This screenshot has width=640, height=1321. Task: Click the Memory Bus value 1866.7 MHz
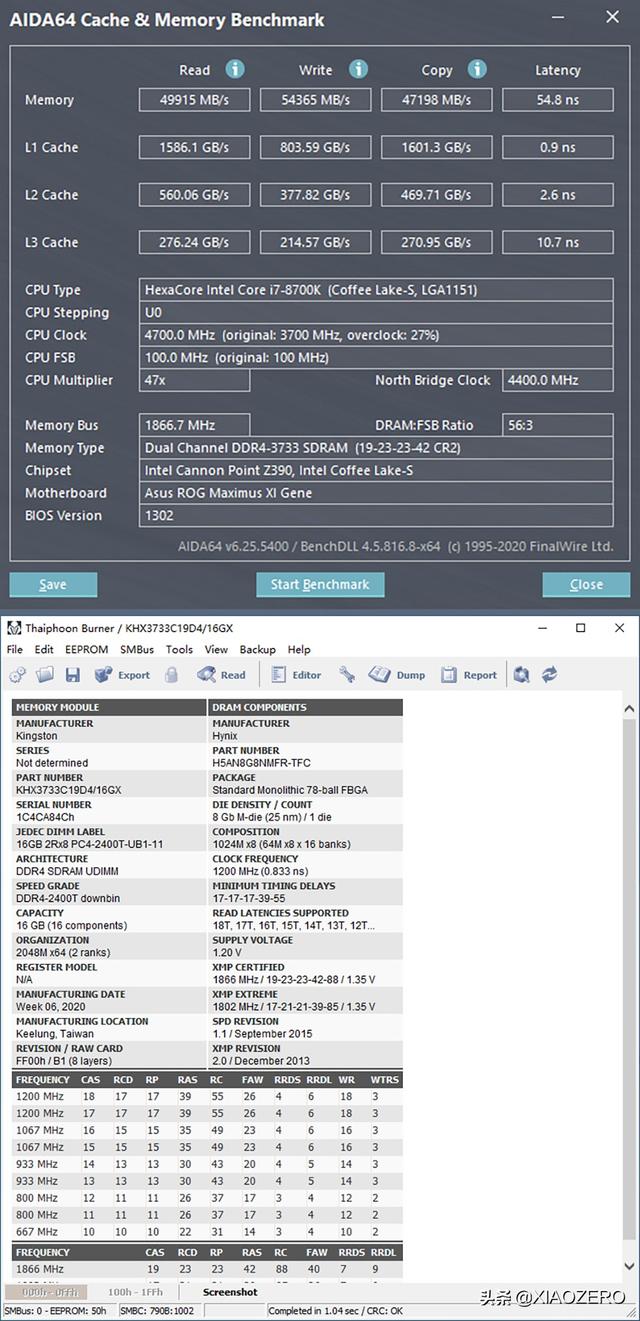click(x=194, y=425)
